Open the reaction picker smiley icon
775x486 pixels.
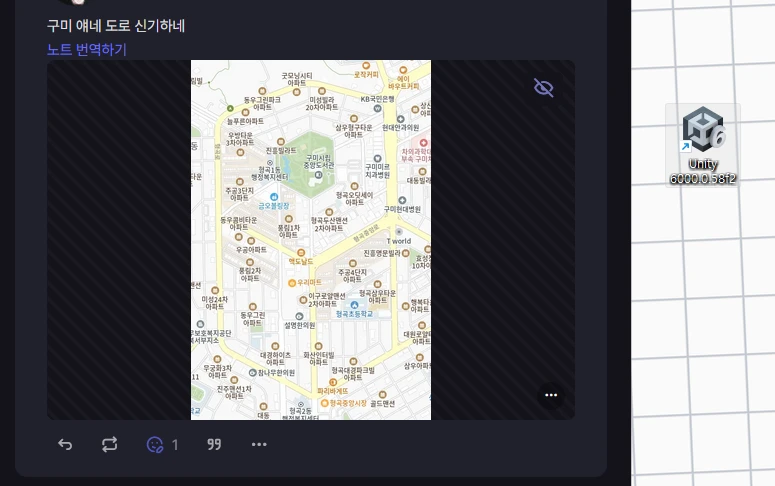click(155, 444)
